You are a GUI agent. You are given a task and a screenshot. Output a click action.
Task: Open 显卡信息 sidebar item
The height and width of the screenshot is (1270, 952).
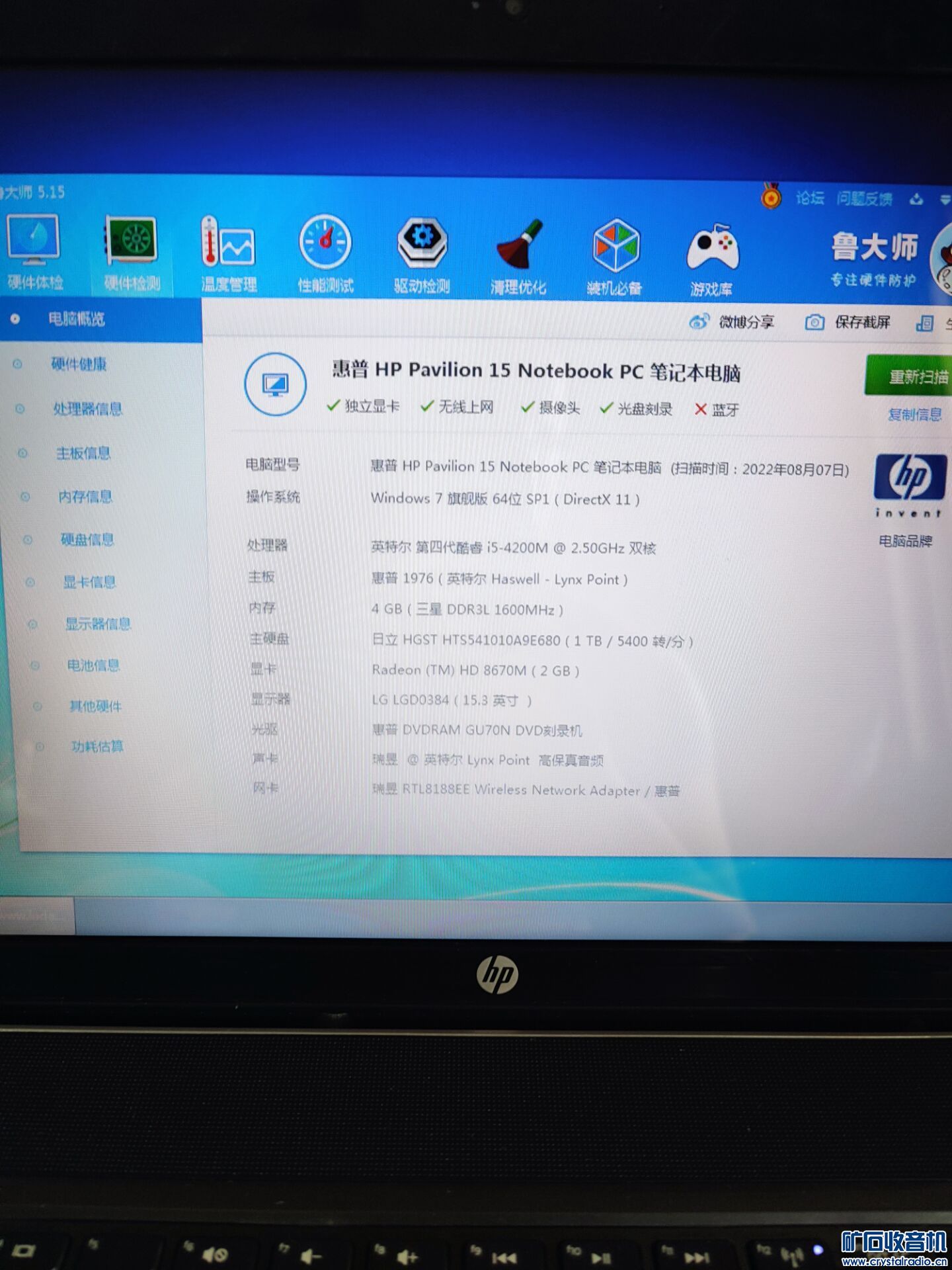coord(89,582)
